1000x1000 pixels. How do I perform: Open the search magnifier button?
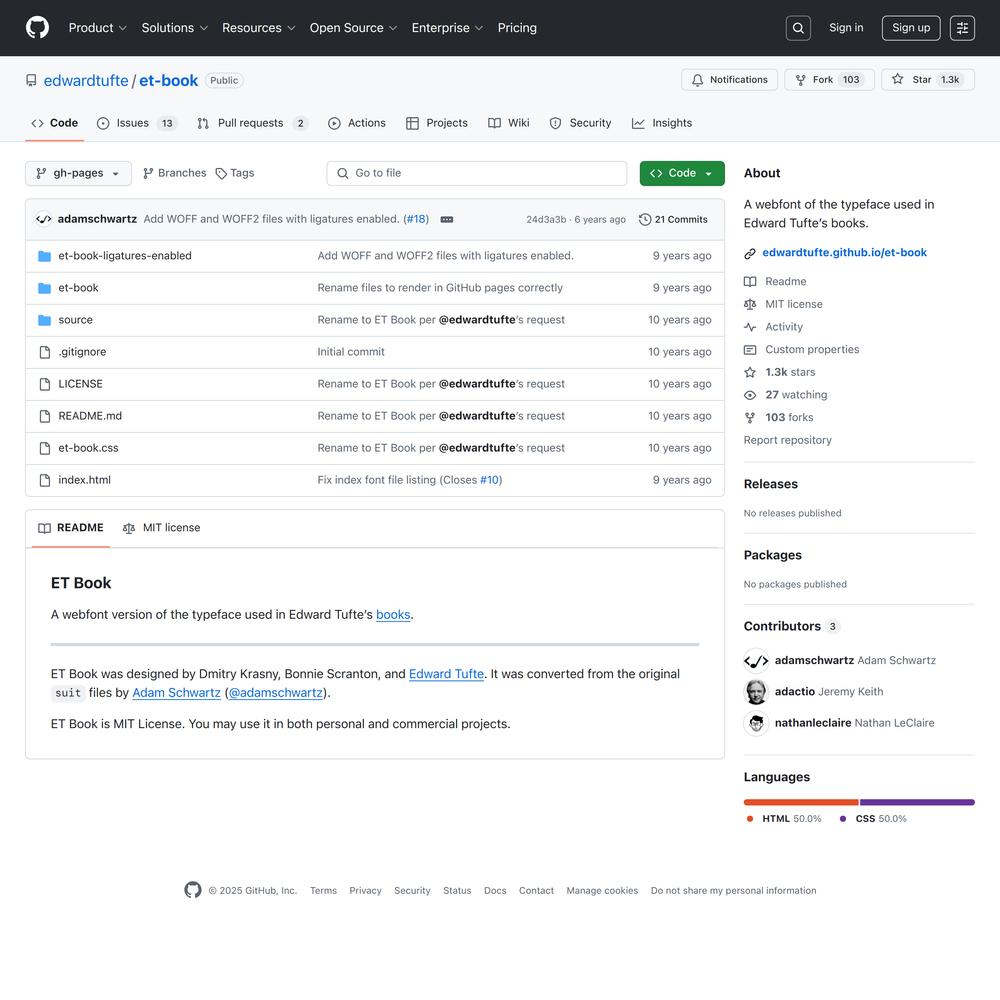(798, 28)
